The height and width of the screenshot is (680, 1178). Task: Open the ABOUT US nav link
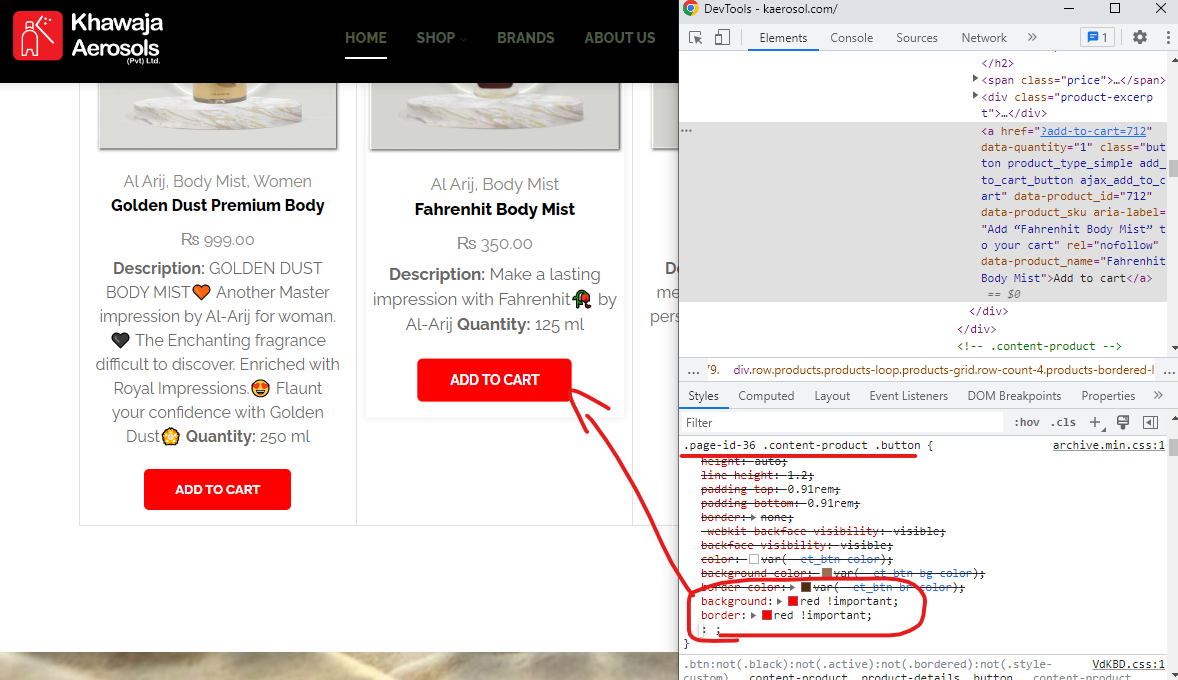click(620, 38)
